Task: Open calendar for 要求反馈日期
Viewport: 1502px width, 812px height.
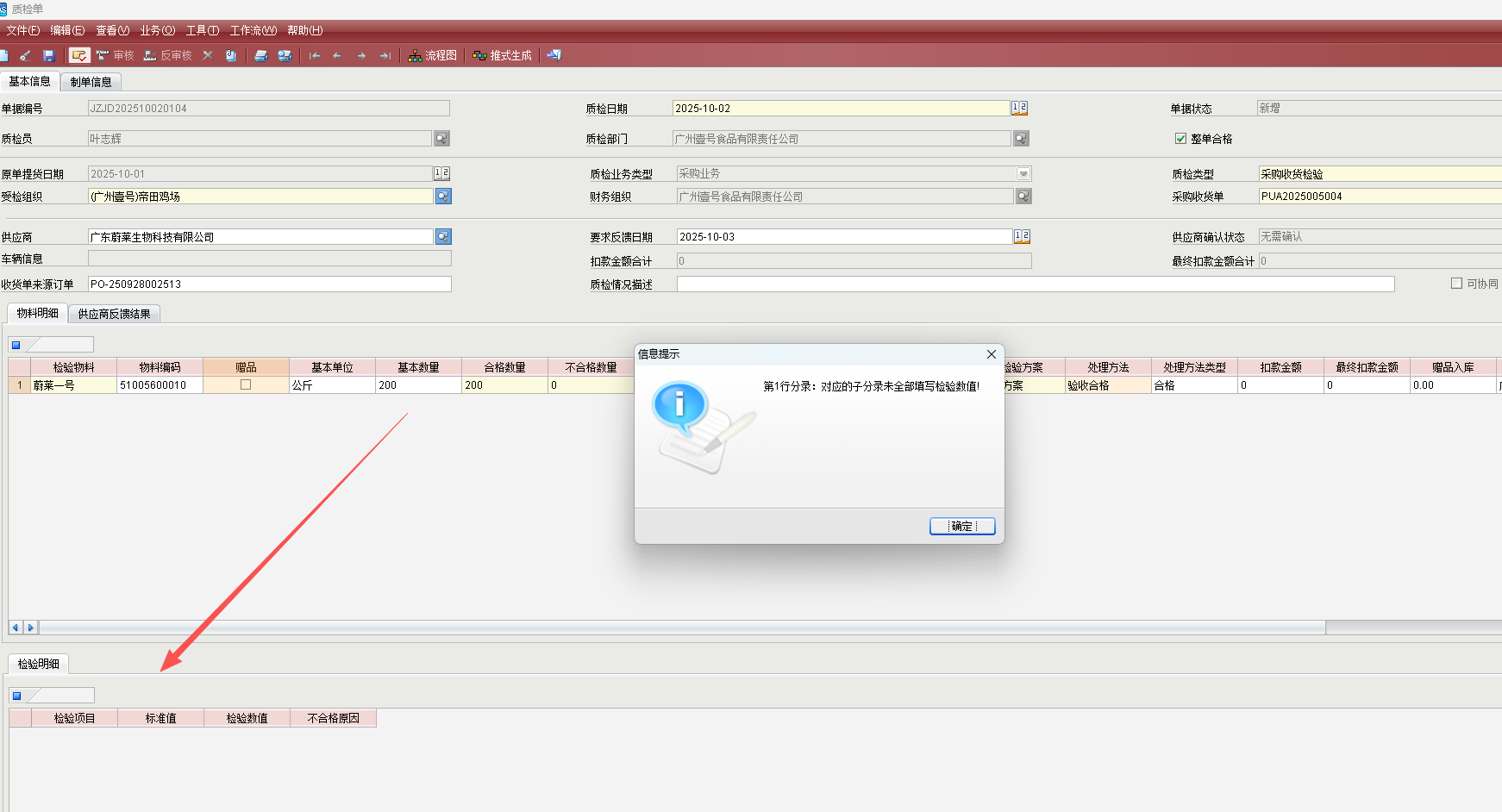Action: coord(1022,237)
